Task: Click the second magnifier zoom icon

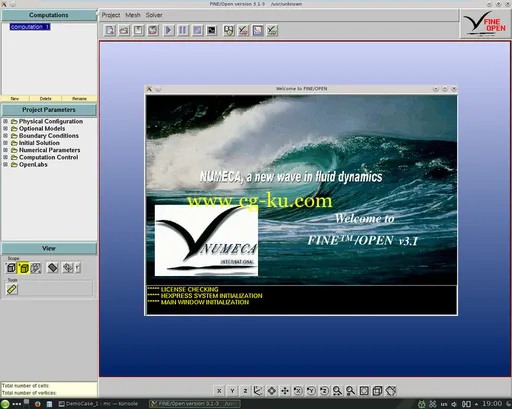Action: tap(350, 391)
